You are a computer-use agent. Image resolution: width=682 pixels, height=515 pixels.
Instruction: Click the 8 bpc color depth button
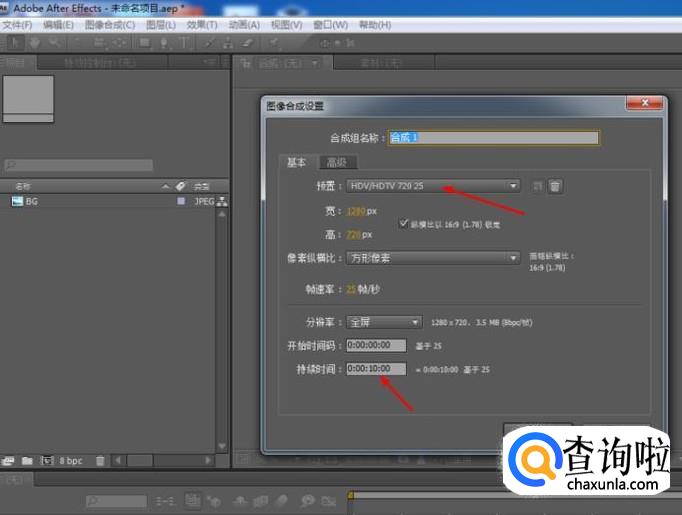click(71, 461)
